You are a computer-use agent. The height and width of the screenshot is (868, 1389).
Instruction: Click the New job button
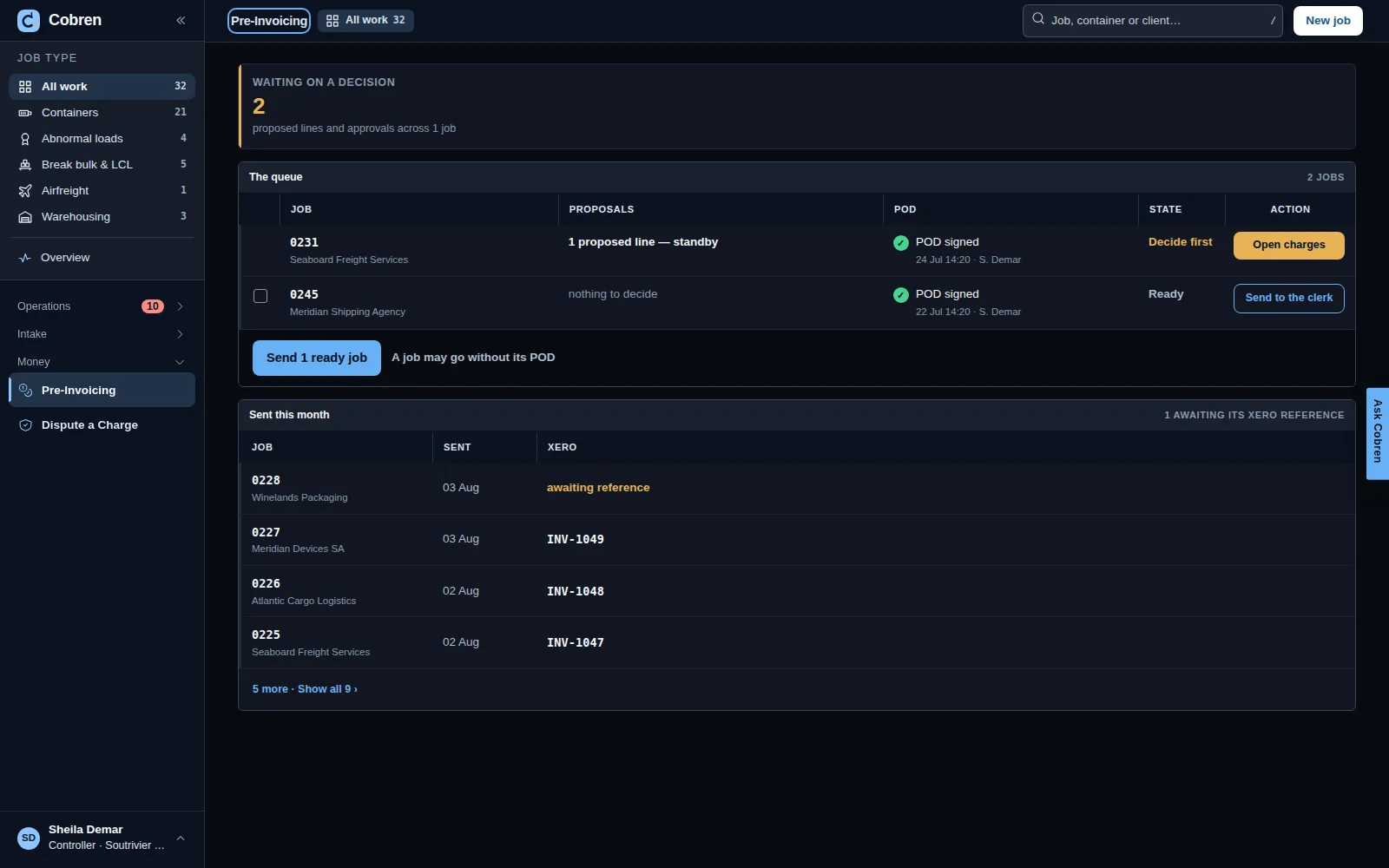tap(1328, 21)
